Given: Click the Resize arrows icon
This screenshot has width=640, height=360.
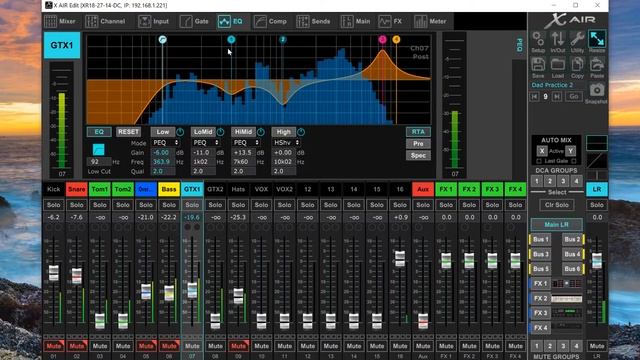Looking at the screenshot, I should 597,39.
